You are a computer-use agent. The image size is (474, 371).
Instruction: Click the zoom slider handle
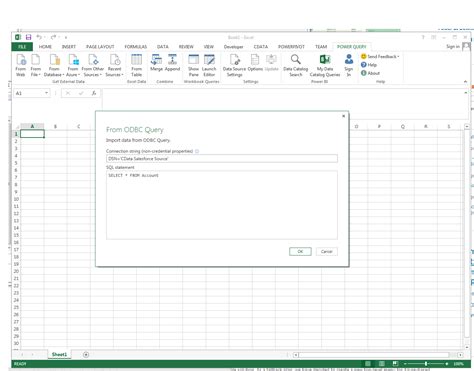coord(426,364)
